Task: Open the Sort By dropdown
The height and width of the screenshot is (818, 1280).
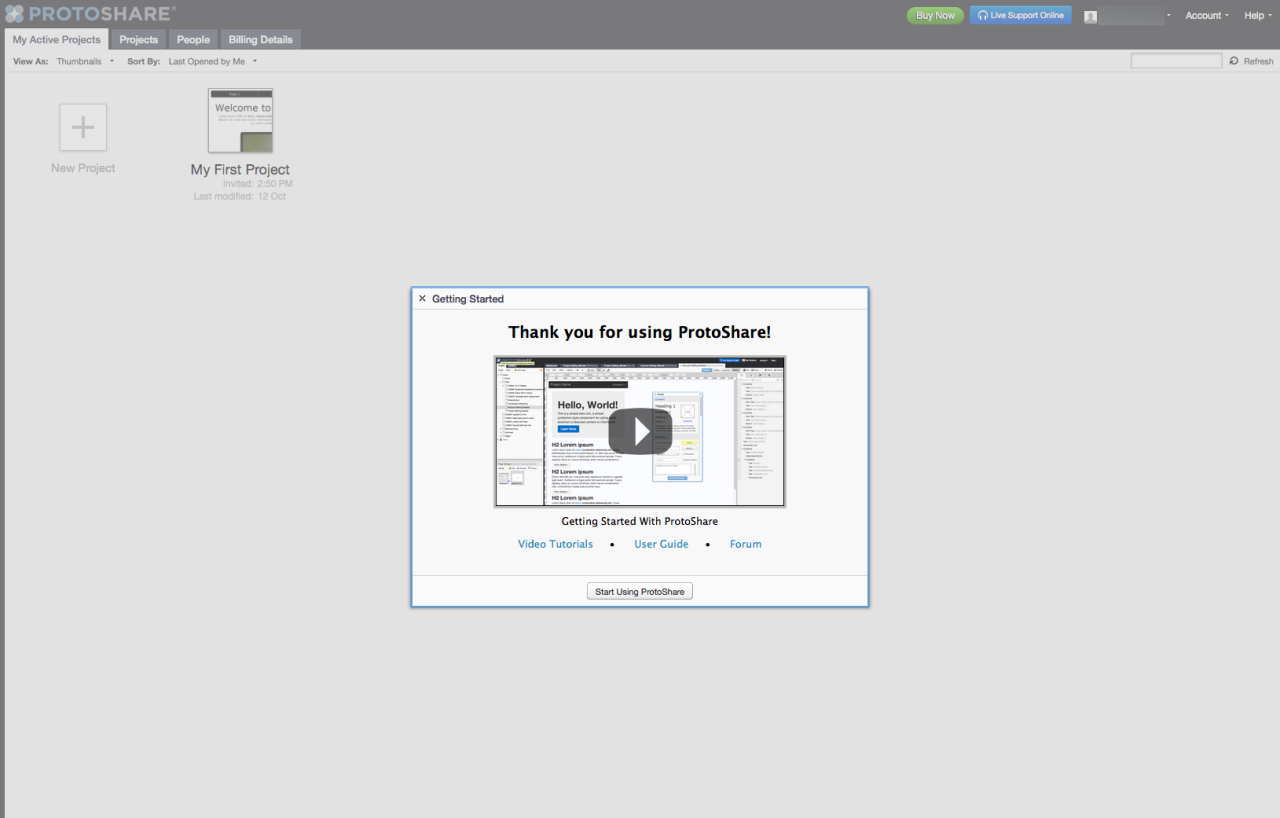Action: point(212,62)
